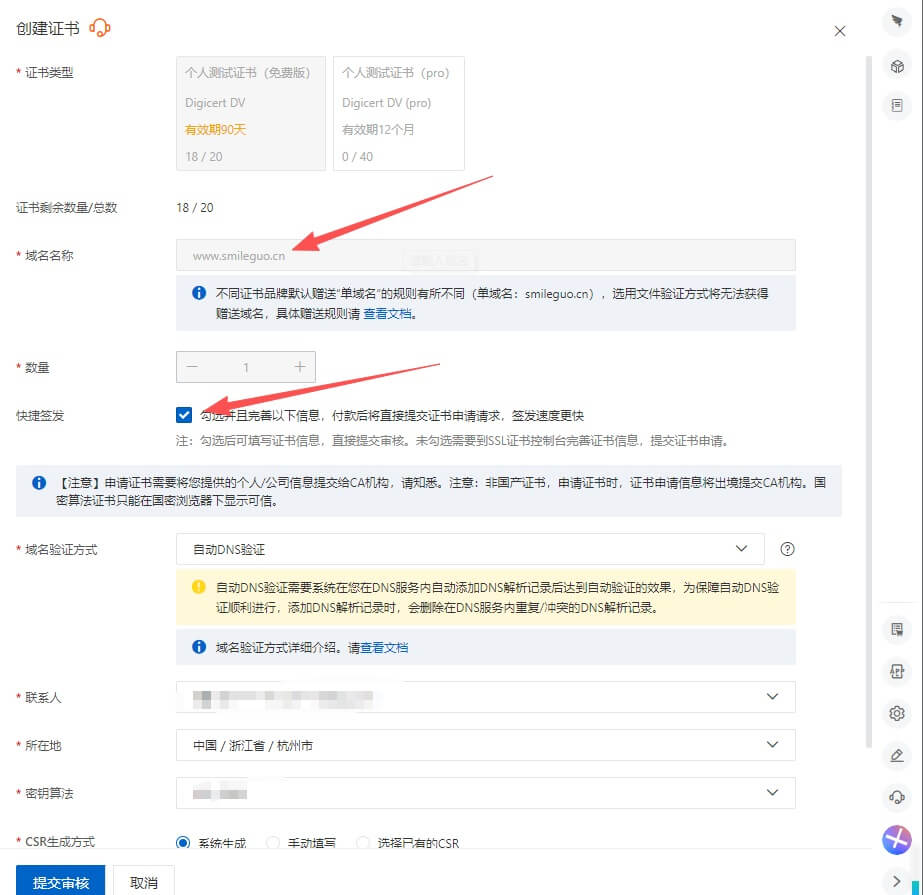Expand the 密钥算法 dropdown
This screenshot has width=923, height=895.
pyautogui.click(x=485, y=792)
